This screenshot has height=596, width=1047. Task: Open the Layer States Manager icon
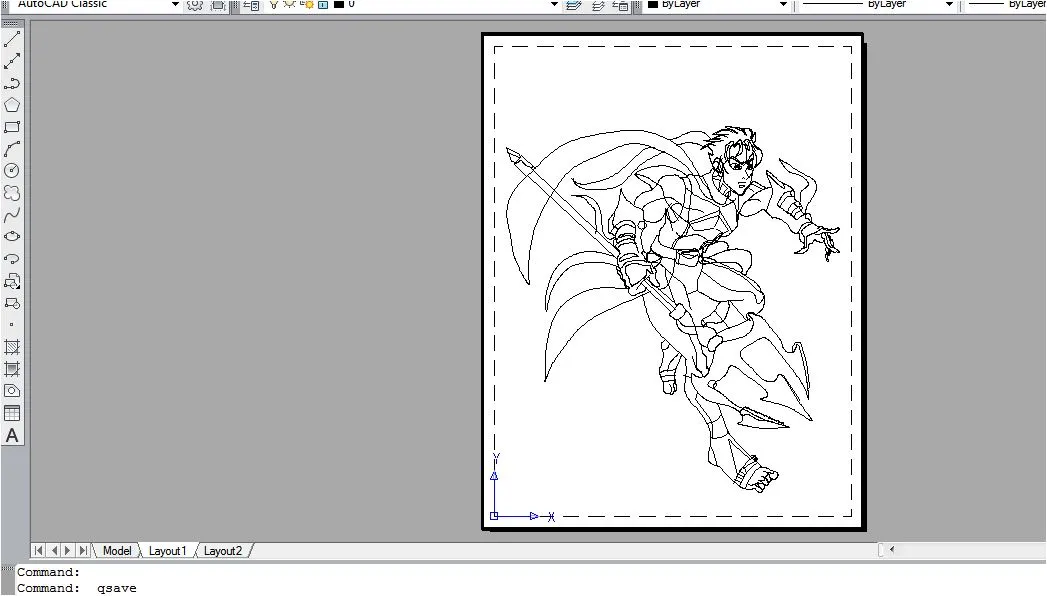pyautogui.click(x=620, y=5)
